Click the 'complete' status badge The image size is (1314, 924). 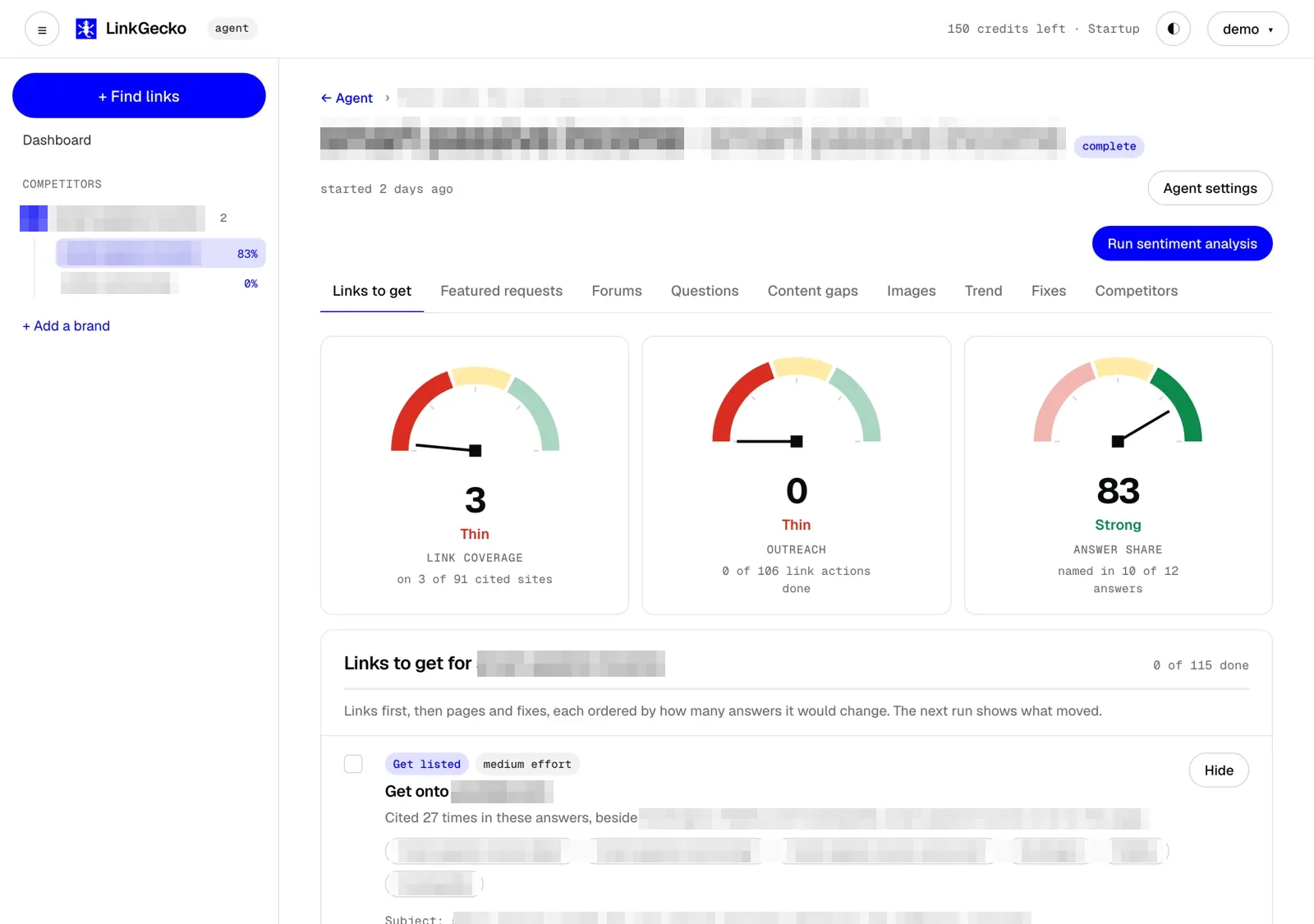[1109, 146]
